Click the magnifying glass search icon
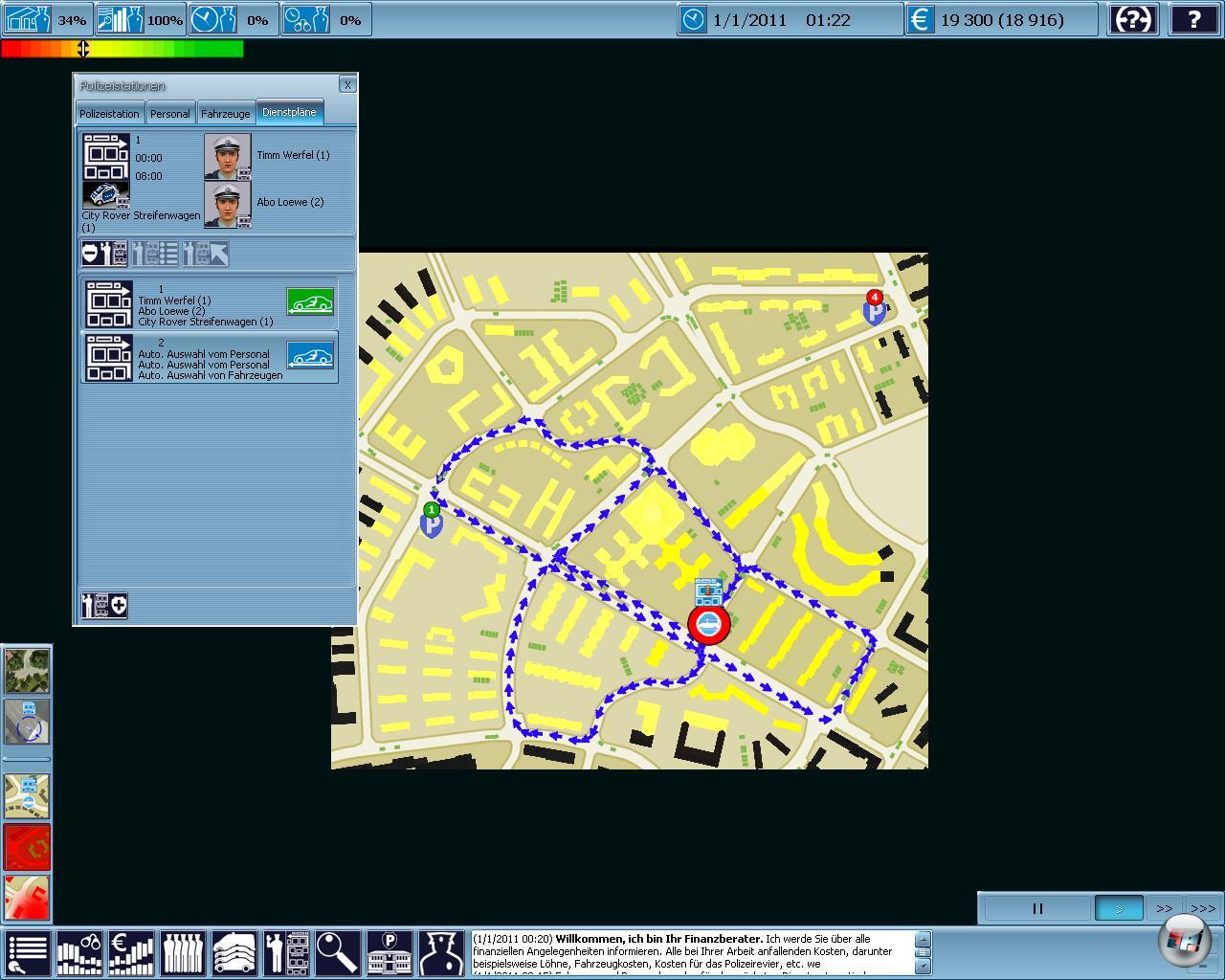Screen dimensions: 1225x980 (337, 953)
